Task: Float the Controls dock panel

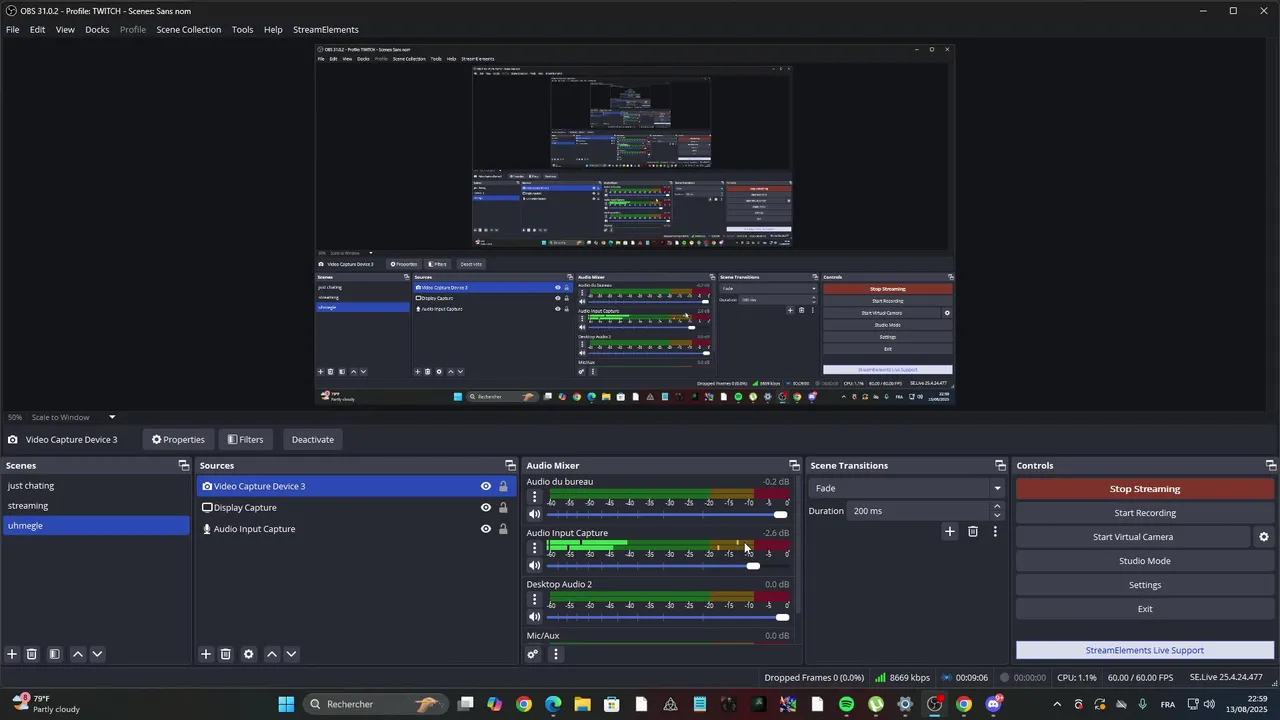Action: point(1271,465)
